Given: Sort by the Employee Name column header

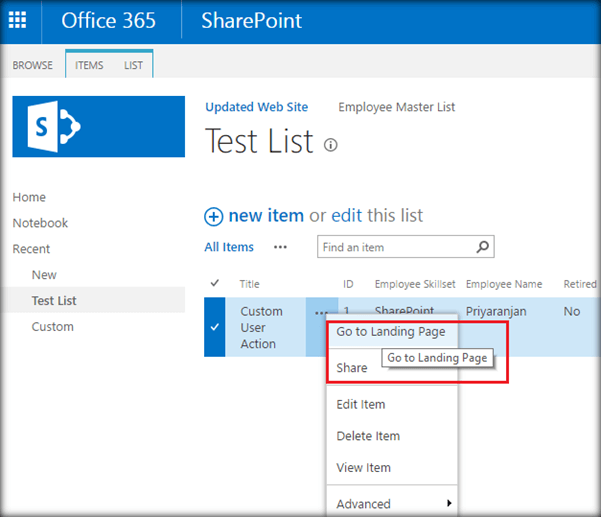Looking at the screenshot, I should 503,284.
